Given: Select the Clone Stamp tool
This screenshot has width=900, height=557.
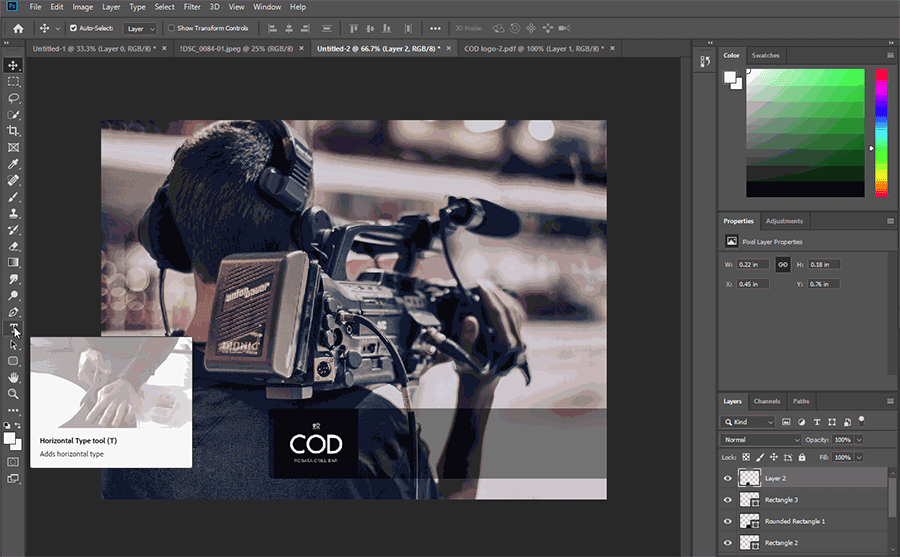Looking at the screenshot, I should (x=13, y=213).
